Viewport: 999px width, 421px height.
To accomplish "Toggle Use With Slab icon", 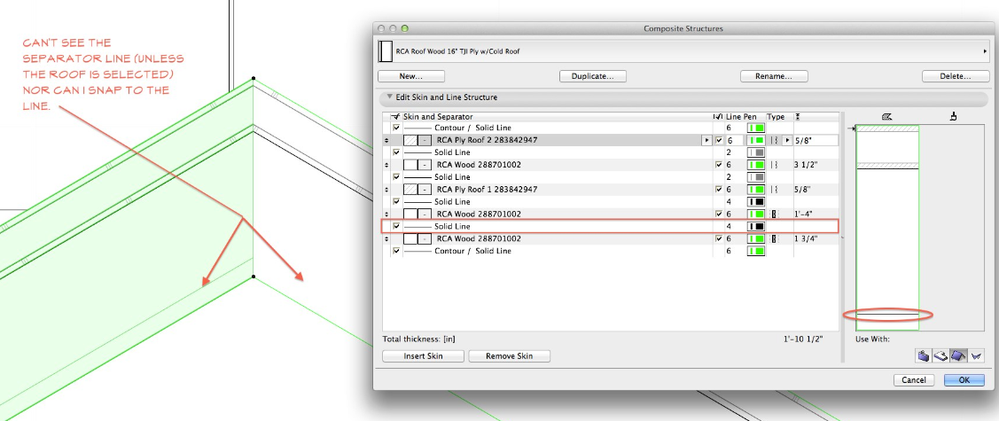I will [941, 355].
